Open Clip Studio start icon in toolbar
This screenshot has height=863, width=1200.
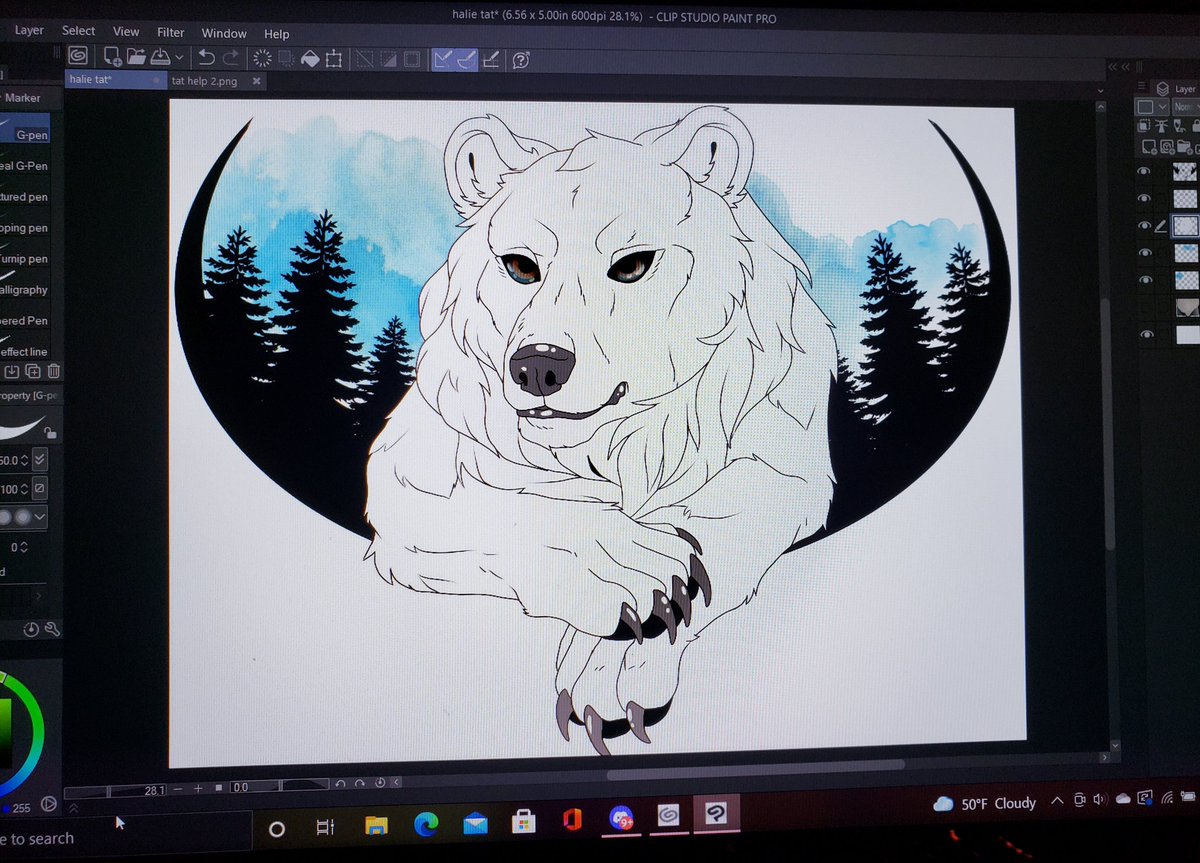pos(77,56)
